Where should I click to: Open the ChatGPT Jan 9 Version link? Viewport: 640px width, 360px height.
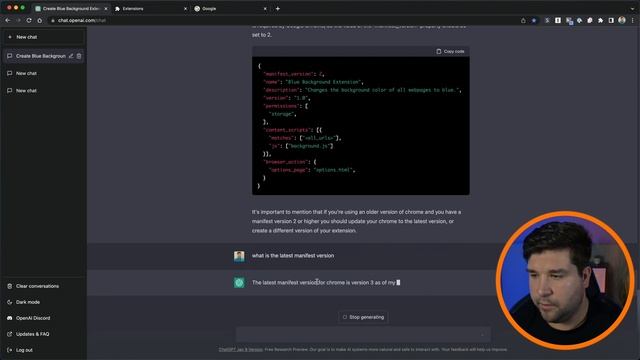coord(240,349)
